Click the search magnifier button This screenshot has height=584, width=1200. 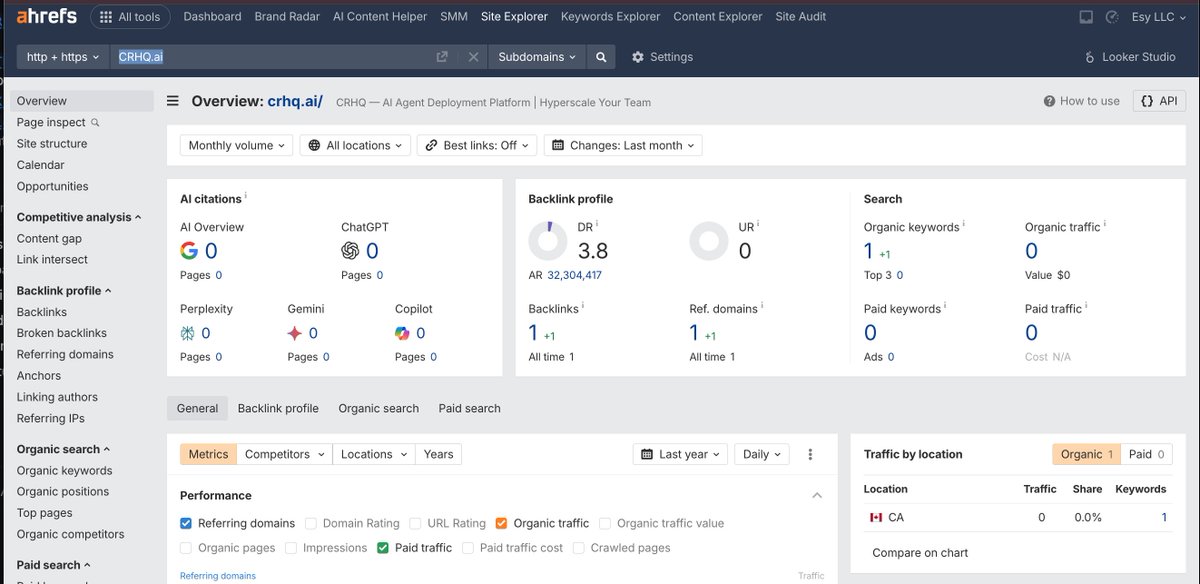coord(601,57)
